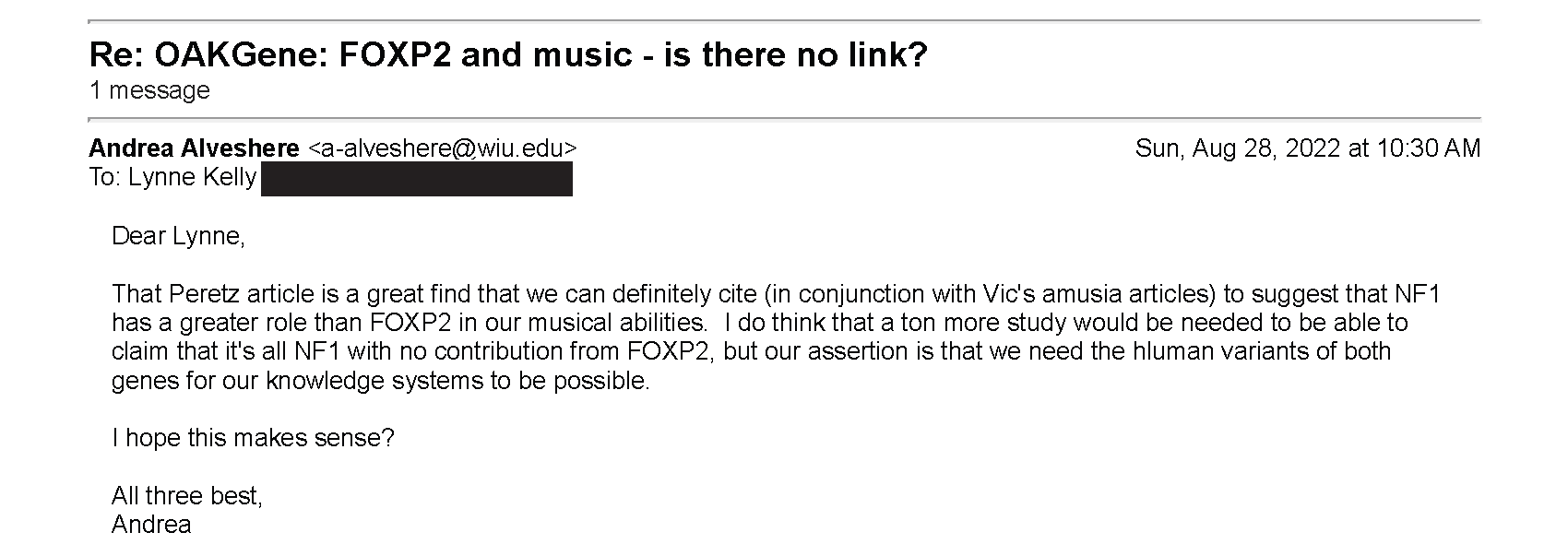Click recipient name Lynne Kelly

[192, 177]
